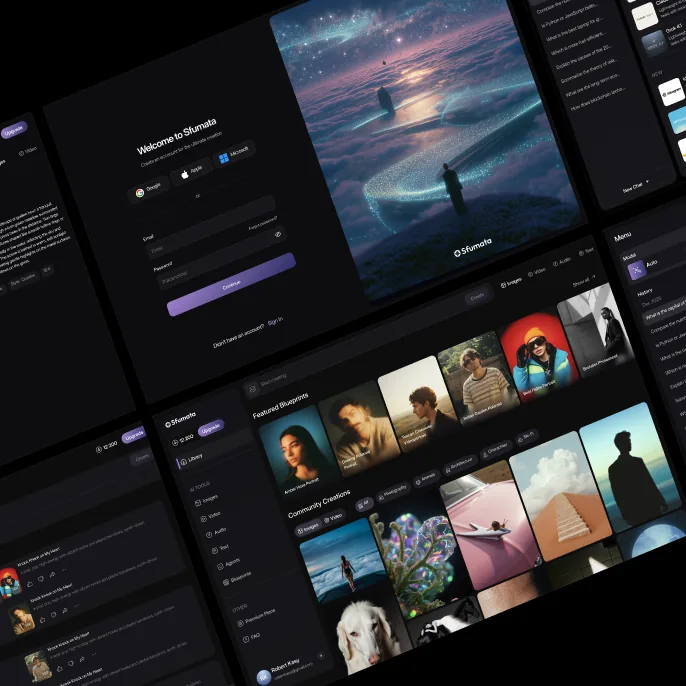Filter community by Sci-Fi chip
Viewport: 686px width, 686px height.
(x=525, y=438)
